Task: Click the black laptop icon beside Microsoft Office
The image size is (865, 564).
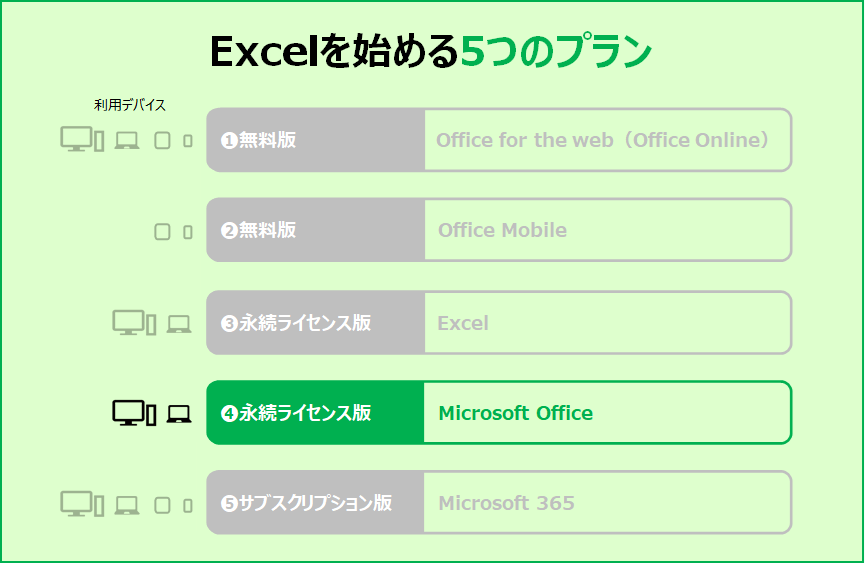Action: pyautogui.click(x=179, y=414)
